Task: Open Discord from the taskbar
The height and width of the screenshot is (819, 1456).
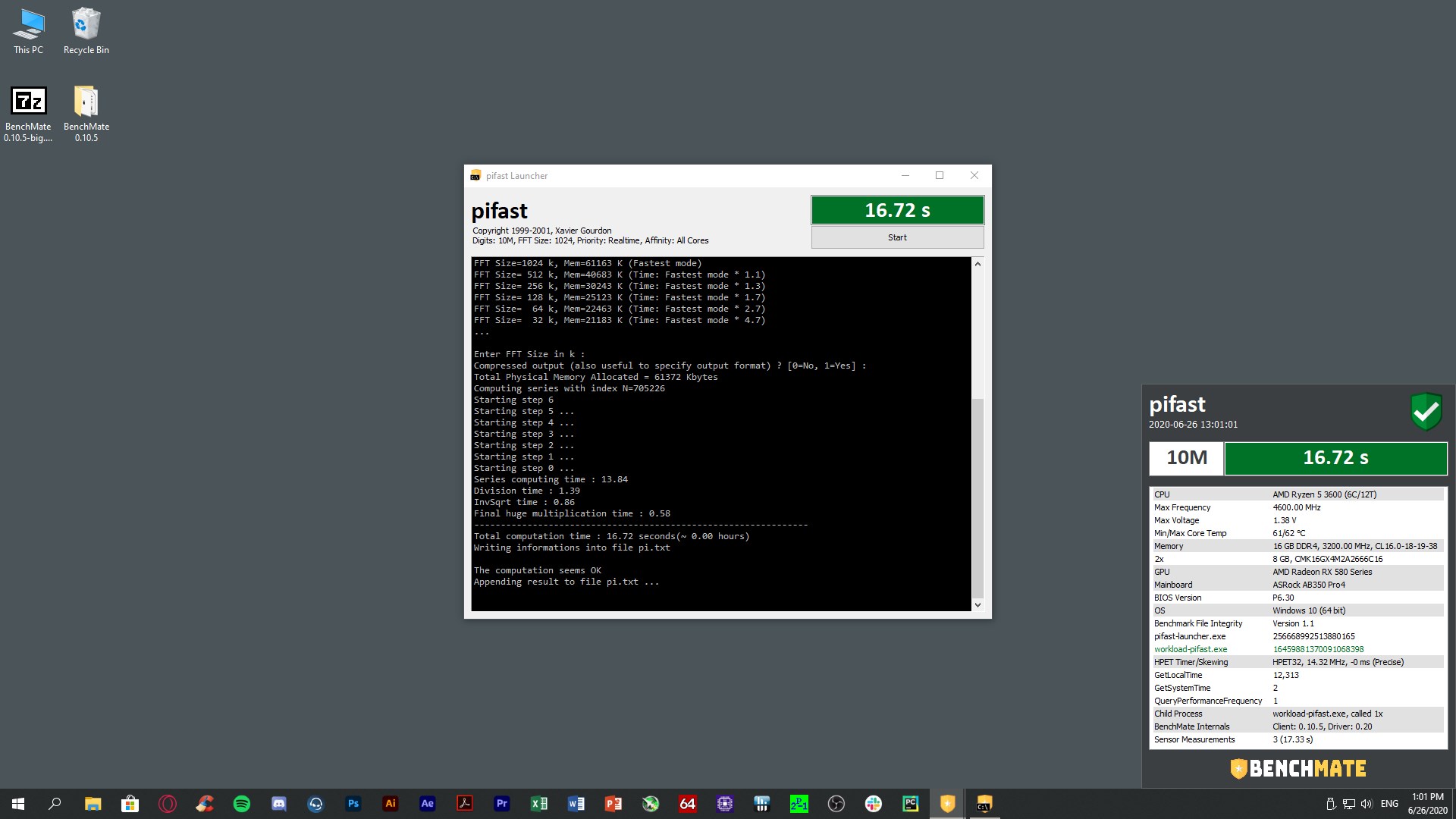Action: click(x=278, y=804)
